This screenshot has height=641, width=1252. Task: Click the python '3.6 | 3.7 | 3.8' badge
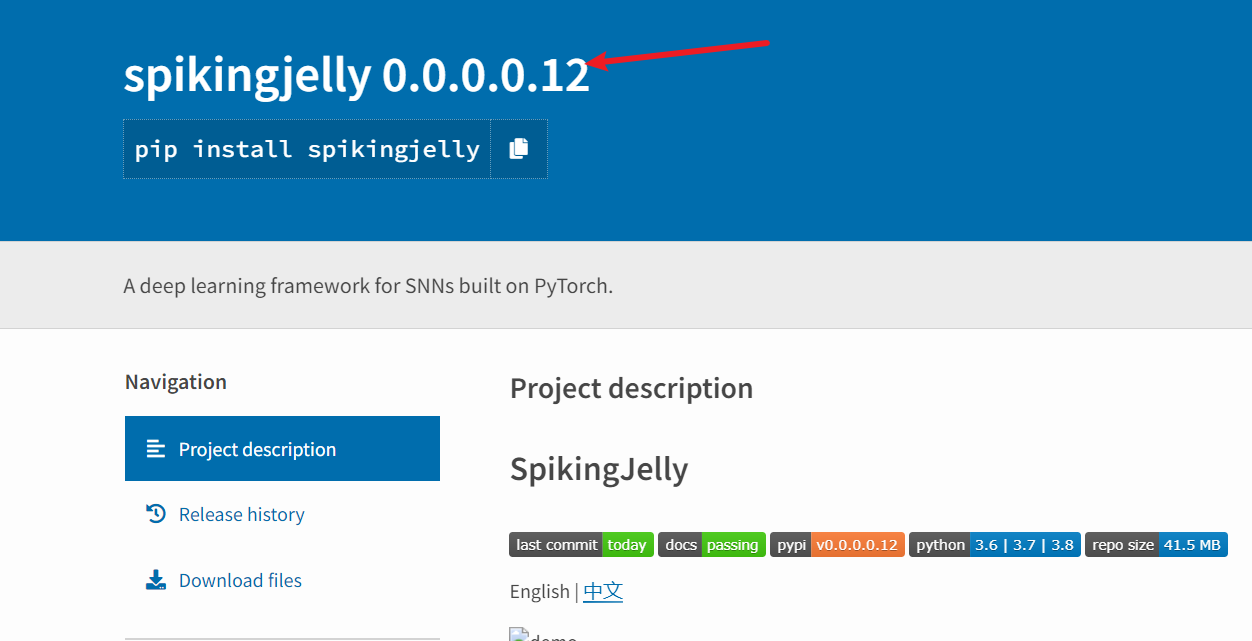coord(994,544)
